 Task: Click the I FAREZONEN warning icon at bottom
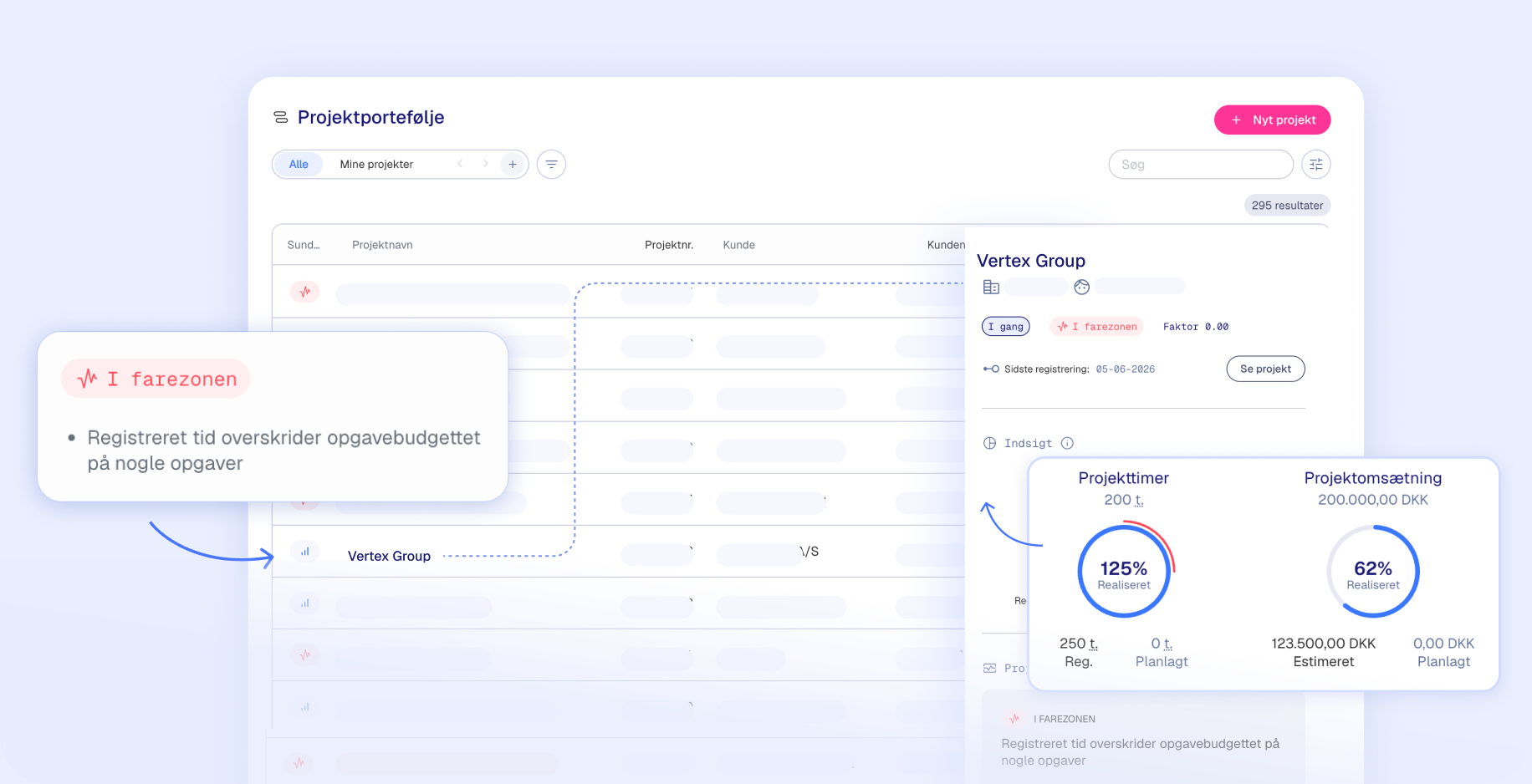point(1014,719)
